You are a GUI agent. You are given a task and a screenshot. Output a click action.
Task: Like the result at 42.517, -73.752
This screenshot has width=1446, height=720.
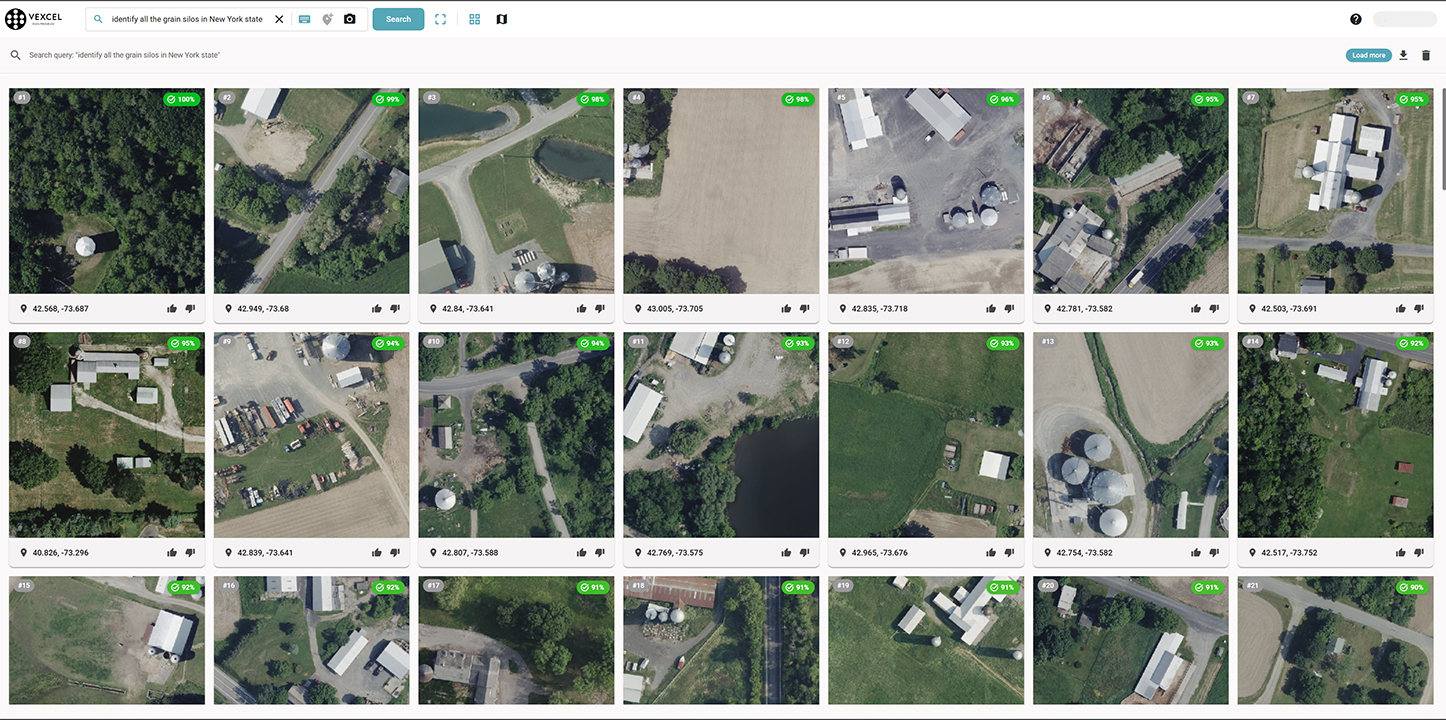pyautogui.click(x=1401, y=552)
